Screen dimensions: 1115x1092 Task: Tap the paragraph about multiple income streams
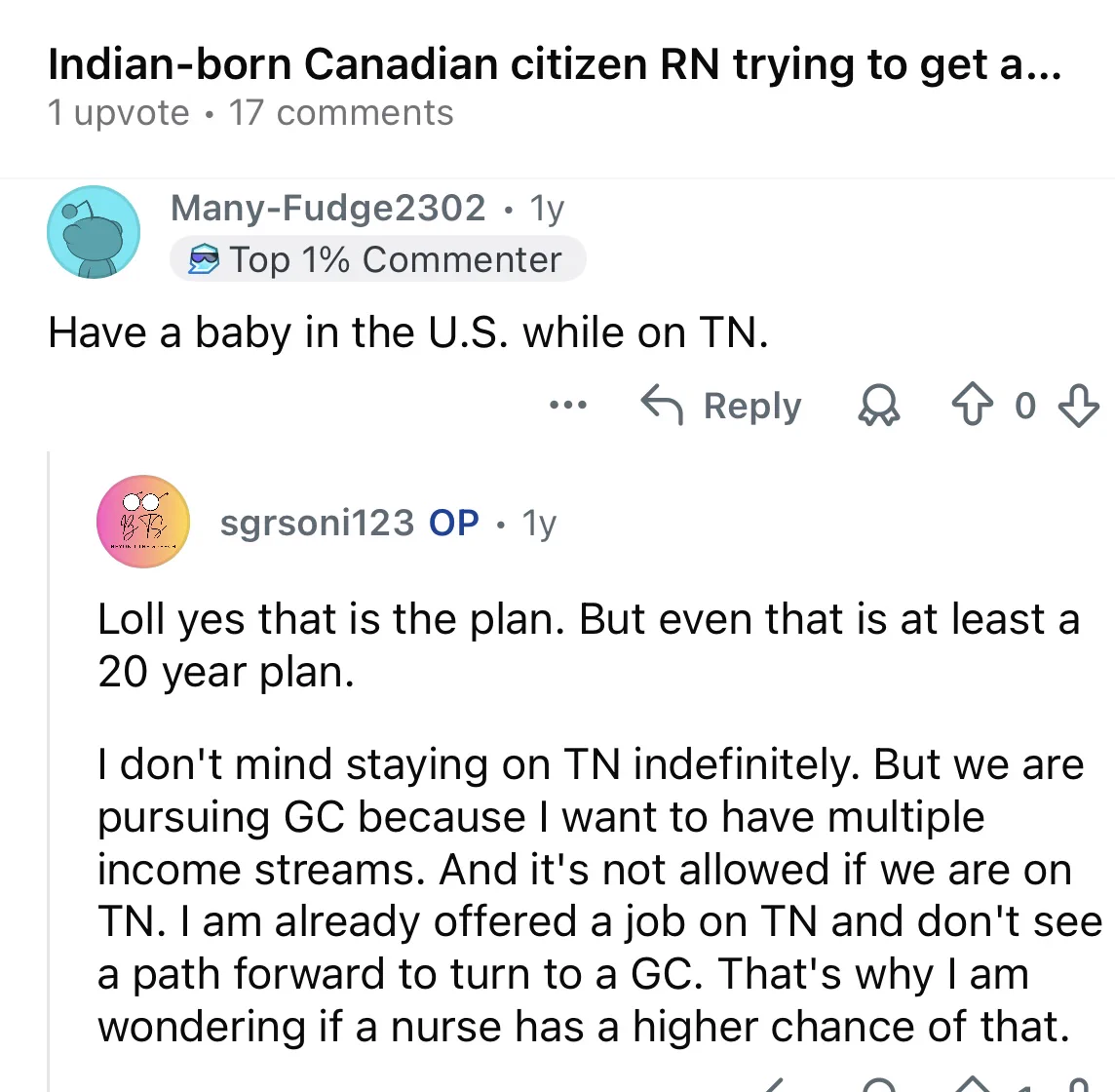point(599,895)
